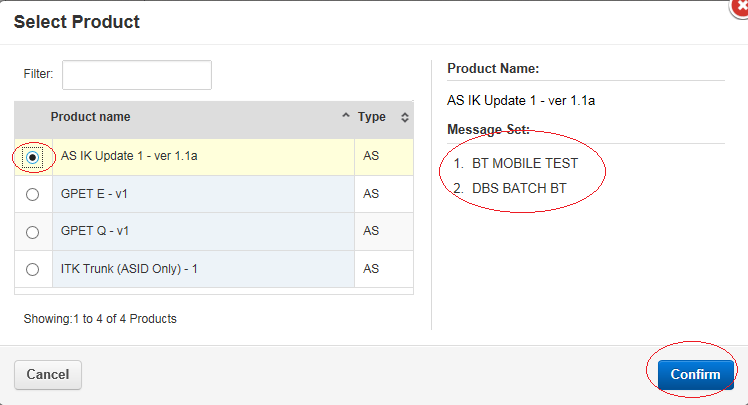The image size is (748, 405).
Task: Close dialog with red X icon
Action: (x=740, y=7)
